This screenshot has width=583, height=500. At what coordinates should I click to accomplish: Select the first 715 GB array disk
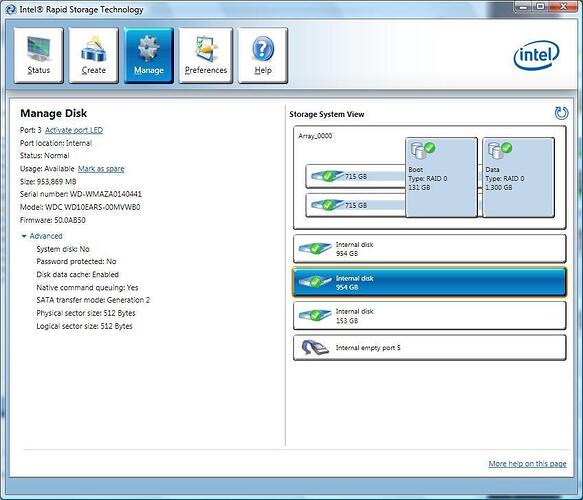[355, 176]
